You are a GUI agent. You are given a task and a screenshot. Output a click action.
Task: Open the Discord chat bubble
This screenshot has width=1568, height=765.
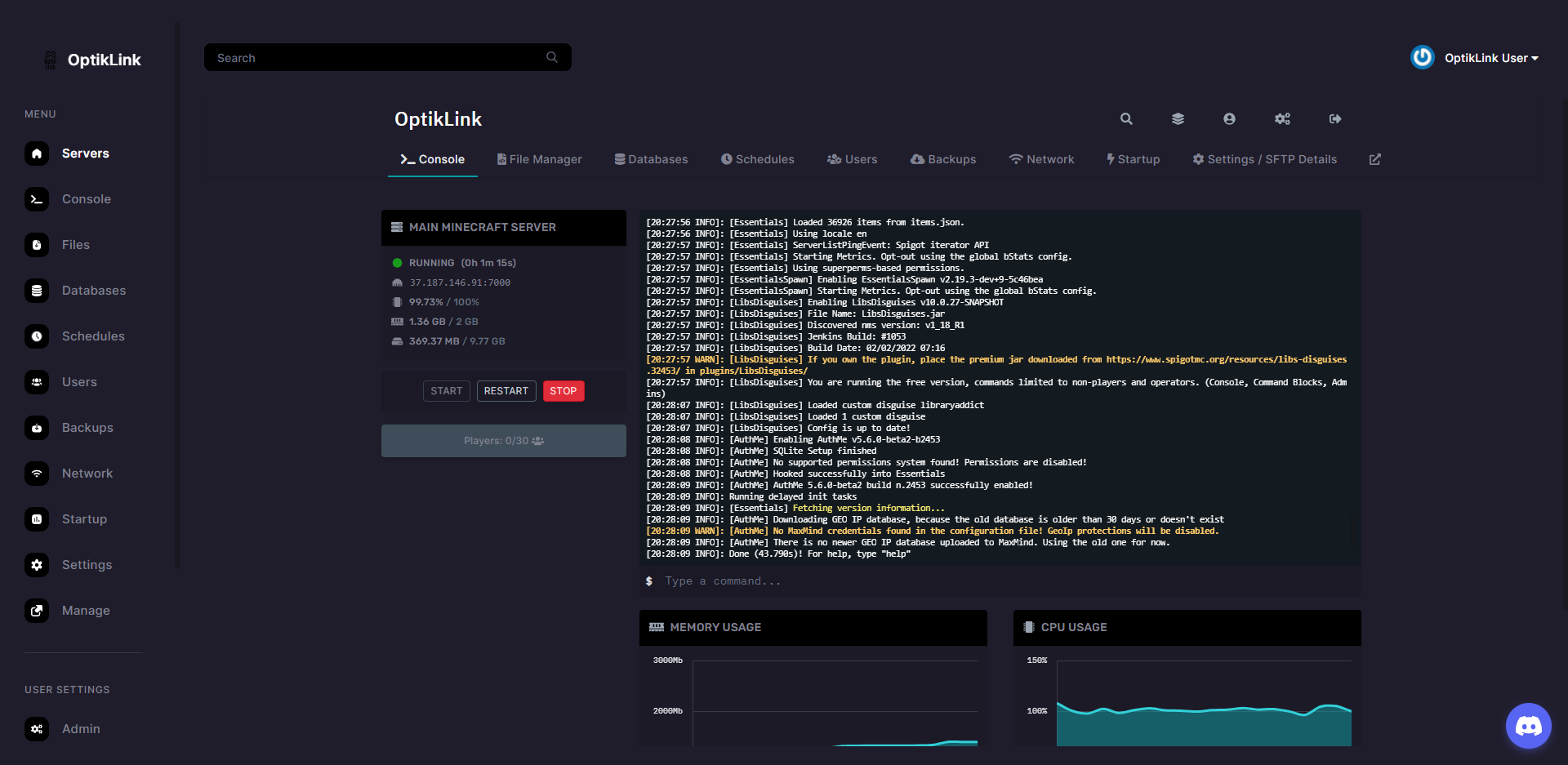[1529, 726]
